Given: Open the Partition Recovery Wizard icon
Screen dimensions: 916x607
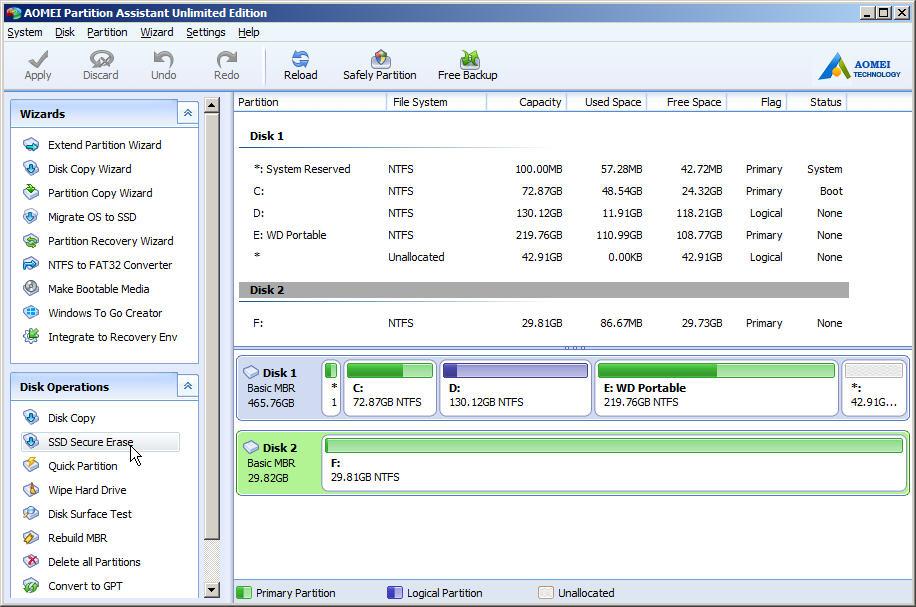Looking at the screenshot, I should (x=31, y=240).
